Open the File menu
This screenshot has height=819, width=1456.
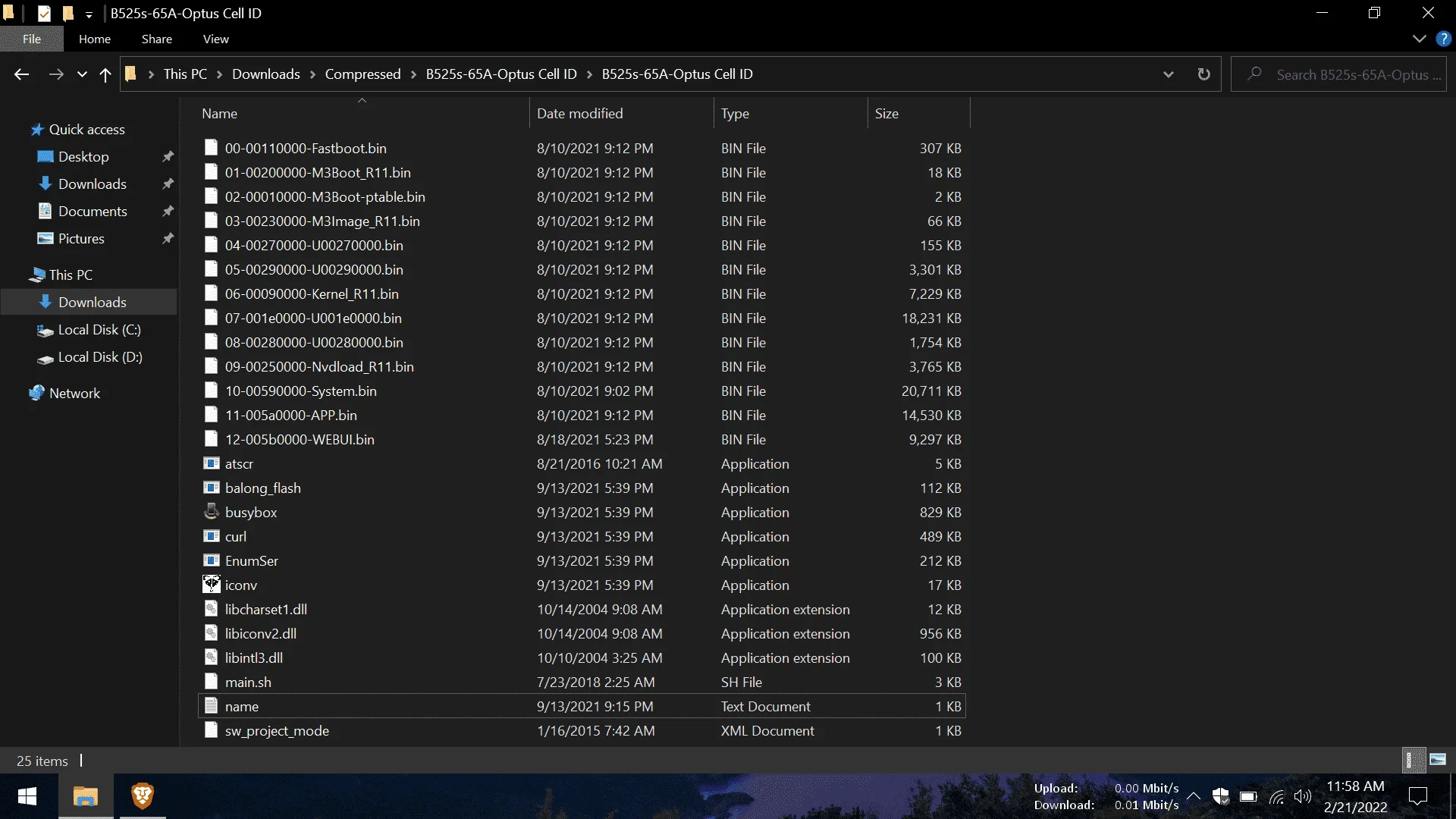pyautogui.click(x=32, y=39)
